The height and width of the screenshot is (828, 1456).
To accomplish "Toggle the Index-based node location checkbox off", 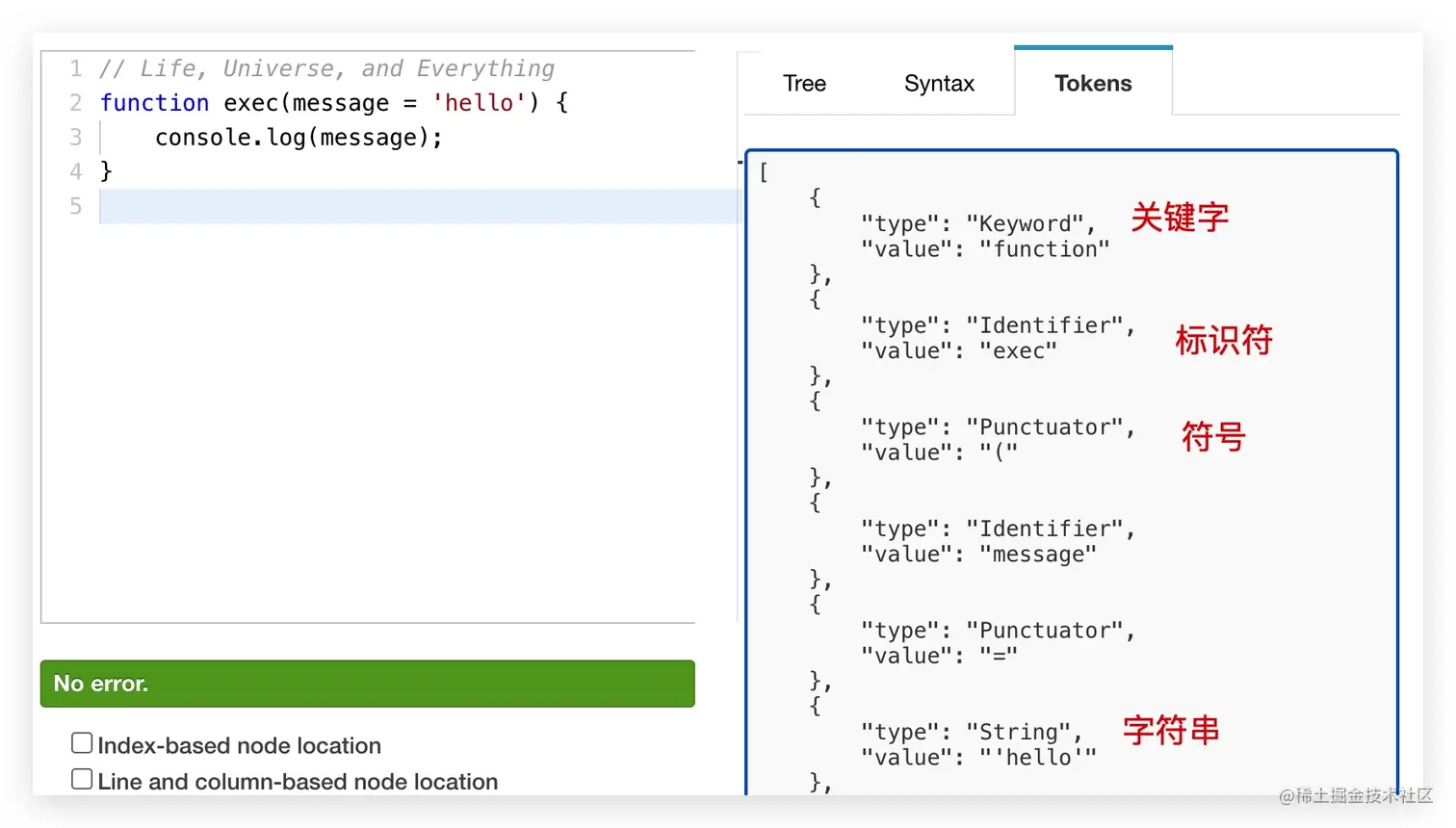I will tap(82, 742).
